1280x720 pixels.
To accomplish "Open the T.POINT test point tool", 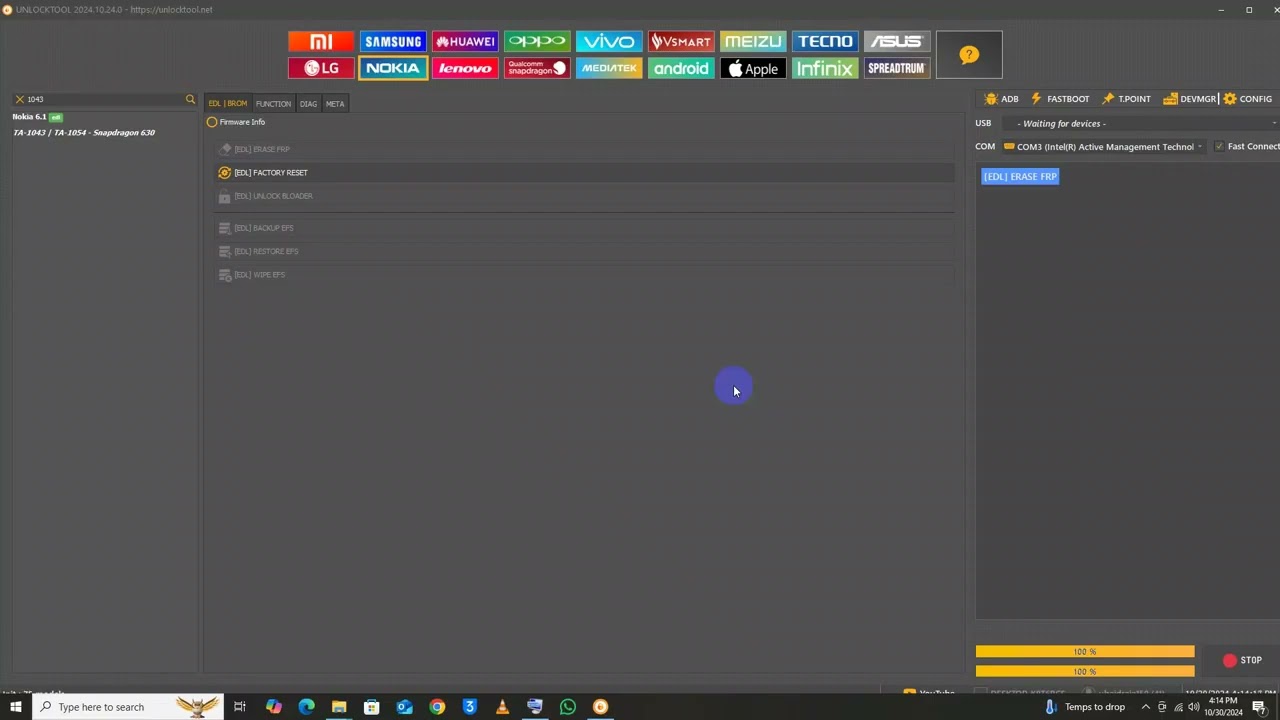I will point(1126,99).
